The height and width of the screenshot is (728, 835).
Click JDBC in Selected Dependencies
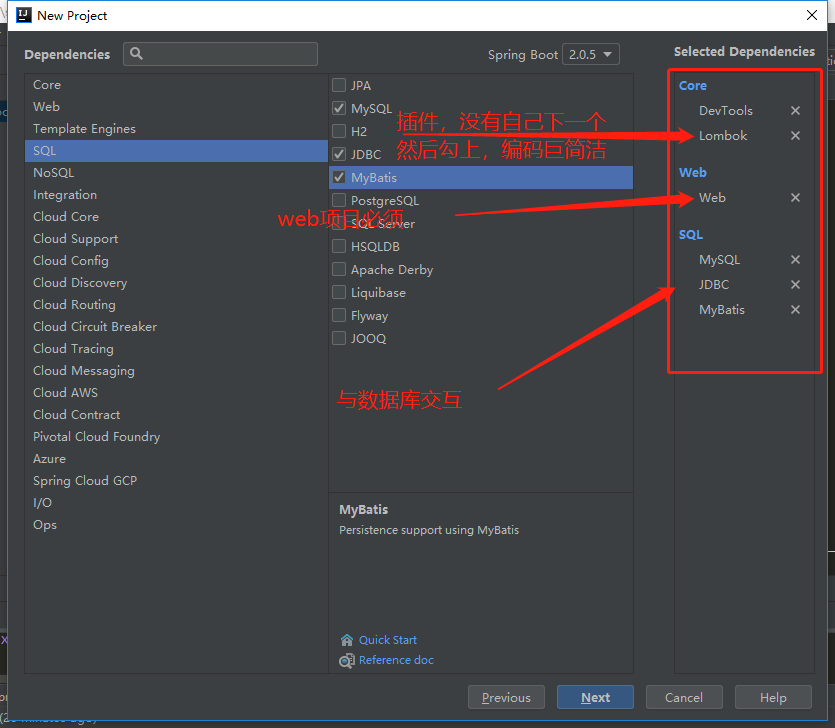(x=714, y=285)
